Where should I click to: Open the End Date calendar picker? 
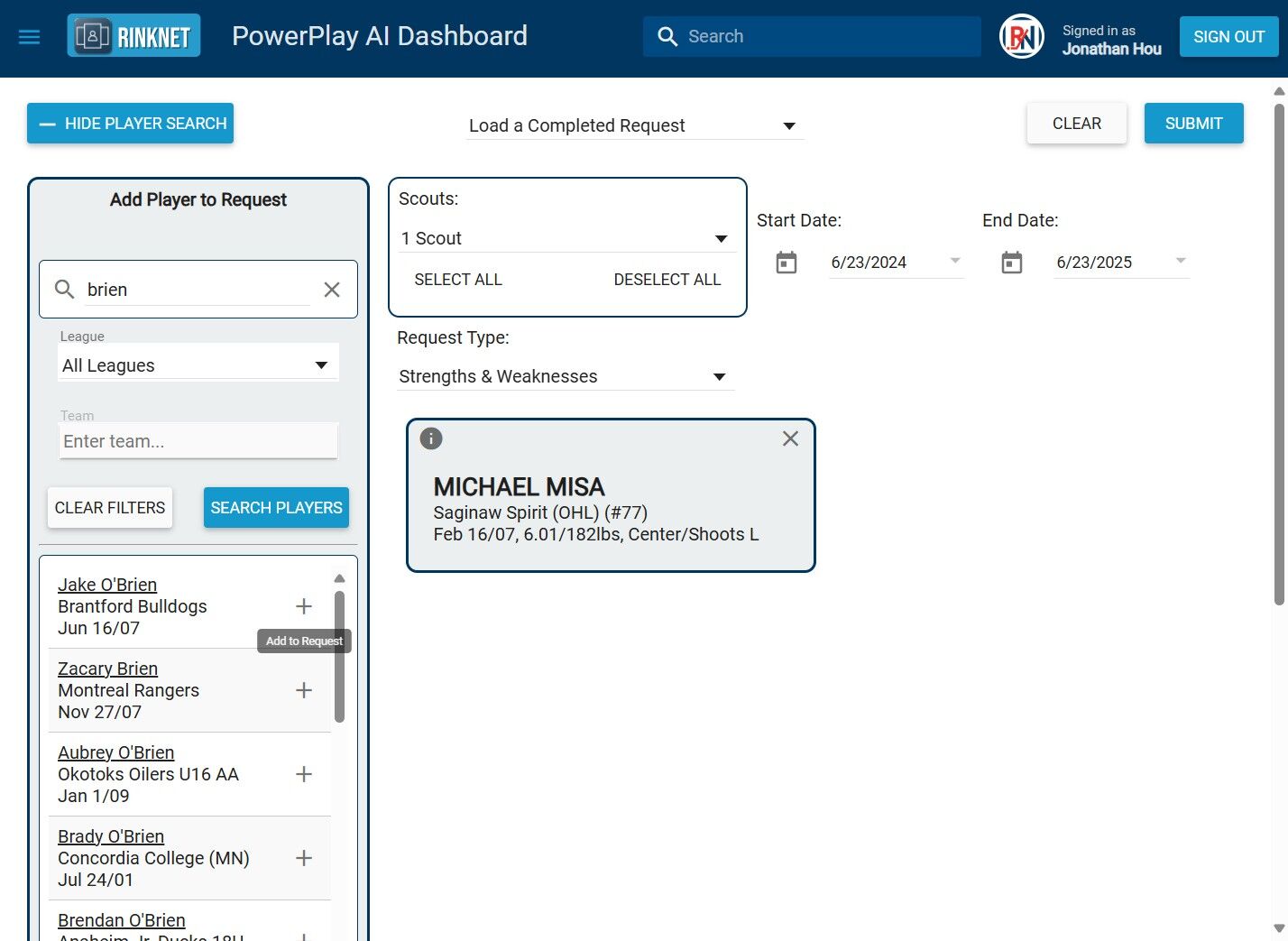pyautogui.click(x=1012, y=263)
